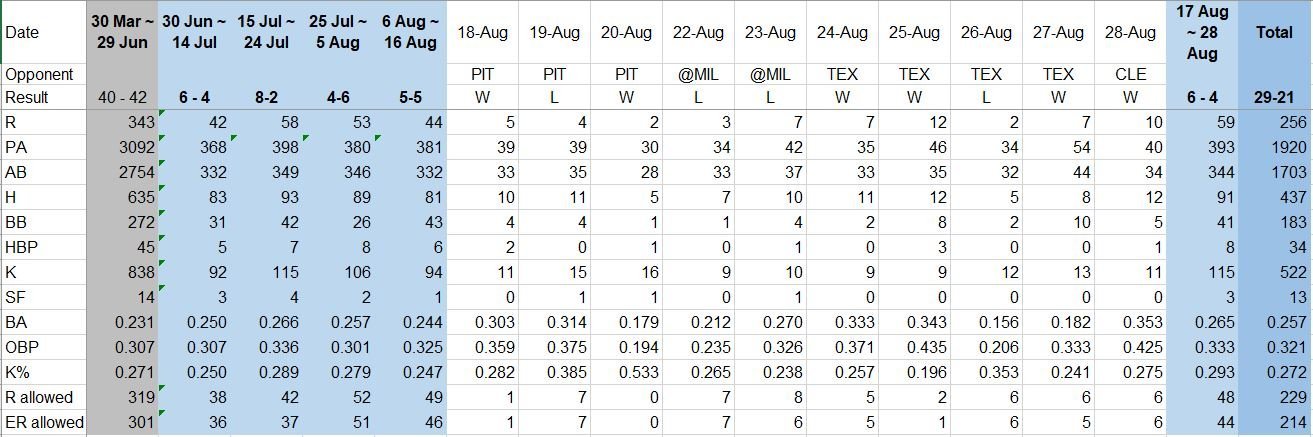Click the 18-Aug date header cell
Viewport: 1313px width, 437px height.
point(483,32)
